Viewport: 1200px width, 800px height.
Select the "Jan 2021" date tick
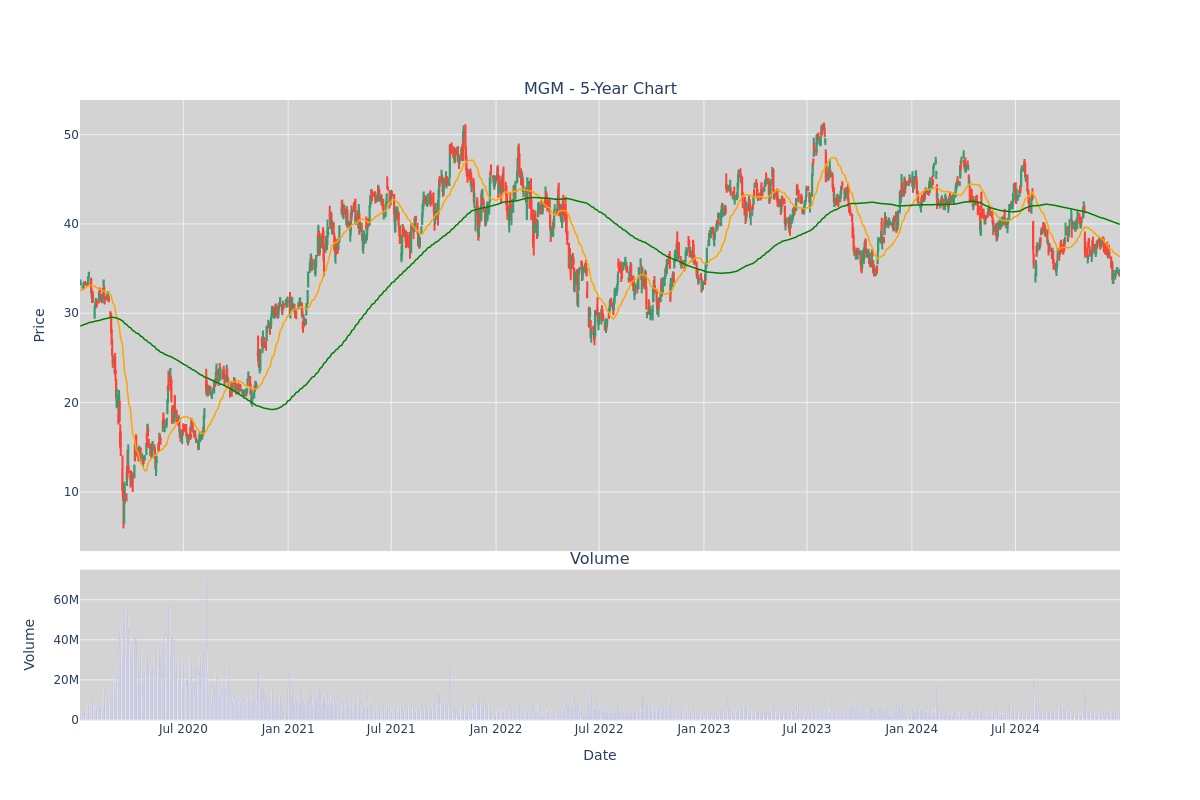tap(288, 729)
